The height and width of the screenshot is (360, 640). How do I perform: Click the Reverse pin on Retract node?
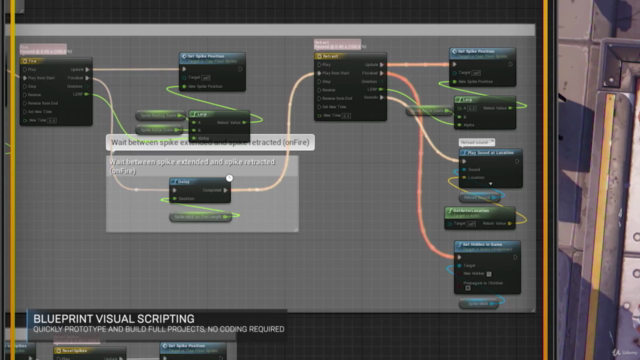319,90
